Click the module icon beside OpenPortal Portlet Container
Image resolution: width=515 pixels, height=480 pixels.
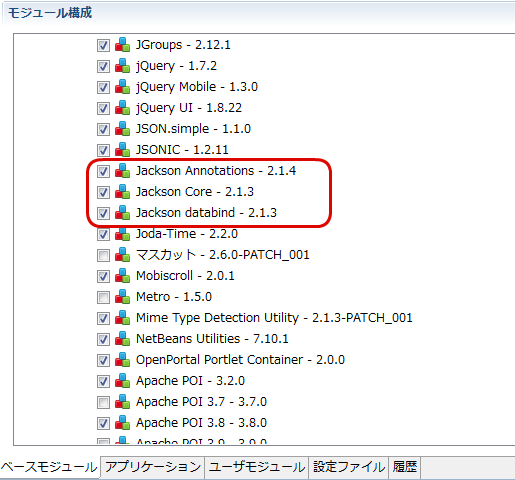122,360
